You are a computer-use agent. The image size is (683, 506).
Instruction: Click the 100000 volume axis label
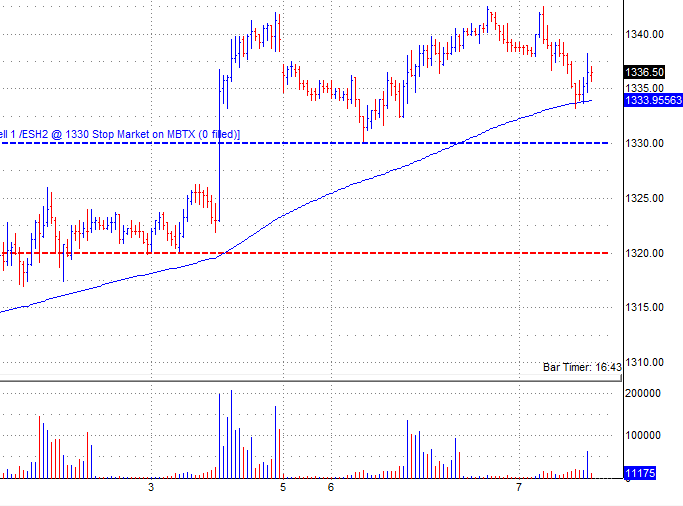coord(643,435)
